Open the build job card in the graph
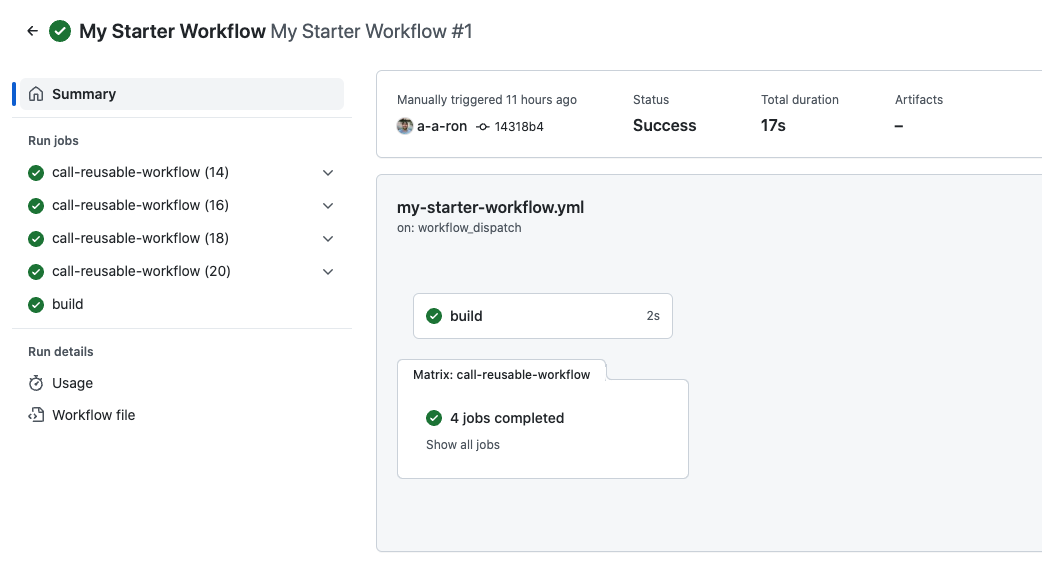 pyautogui.click(x=543, y=316)
